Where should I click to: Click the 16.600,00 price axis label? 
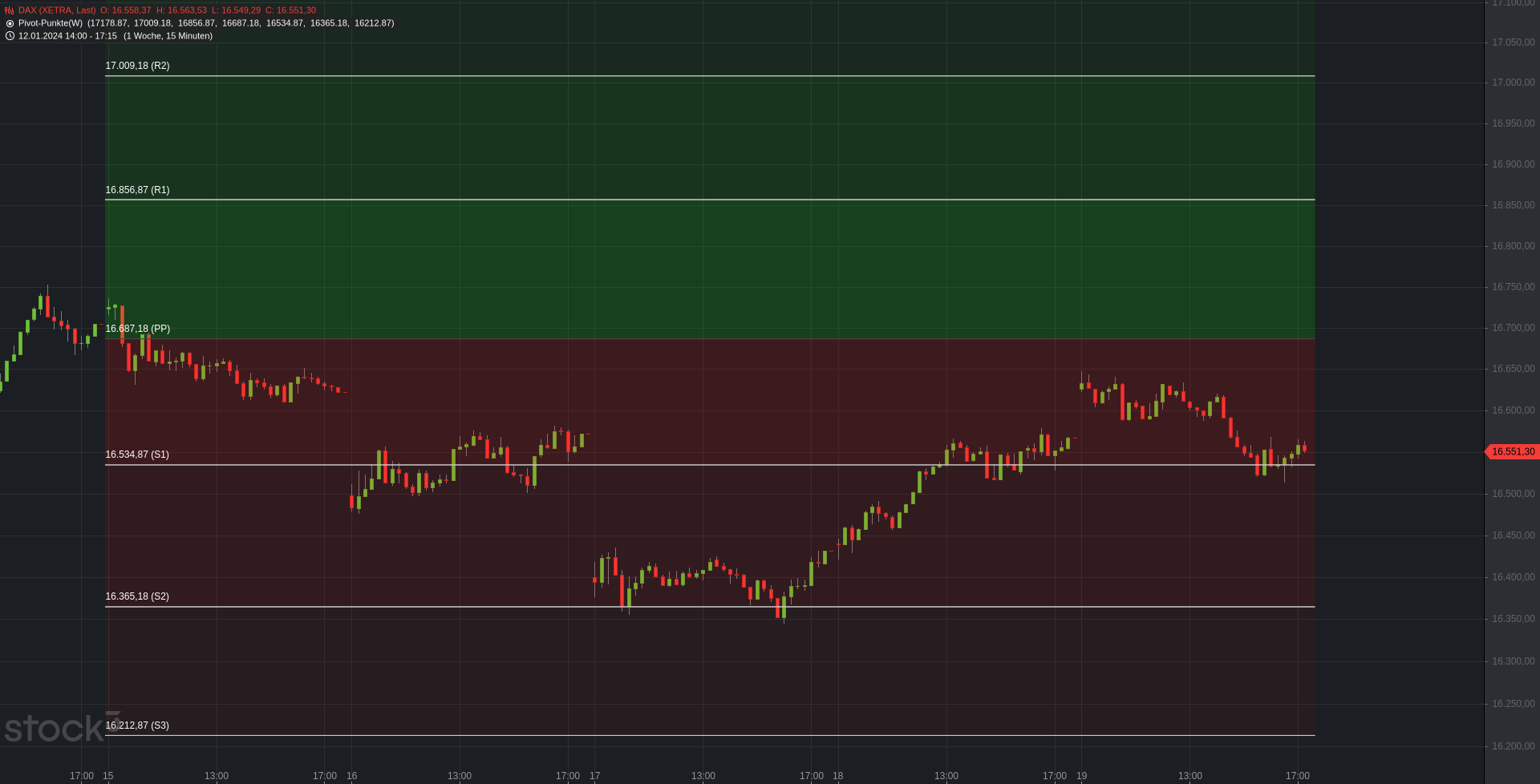point(1513,410)
